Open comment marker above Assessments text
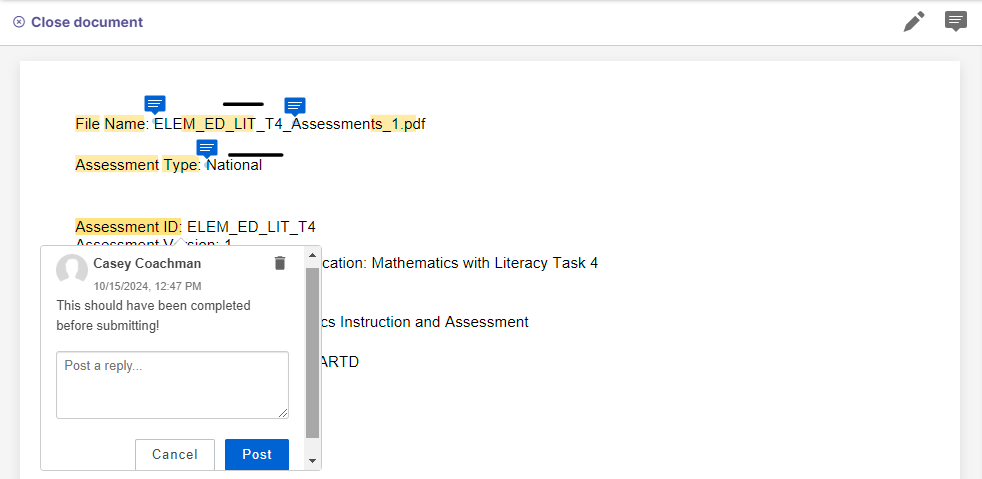Image resolution: width=982 pixels, height=479 pixels. [x=295, y=106]
